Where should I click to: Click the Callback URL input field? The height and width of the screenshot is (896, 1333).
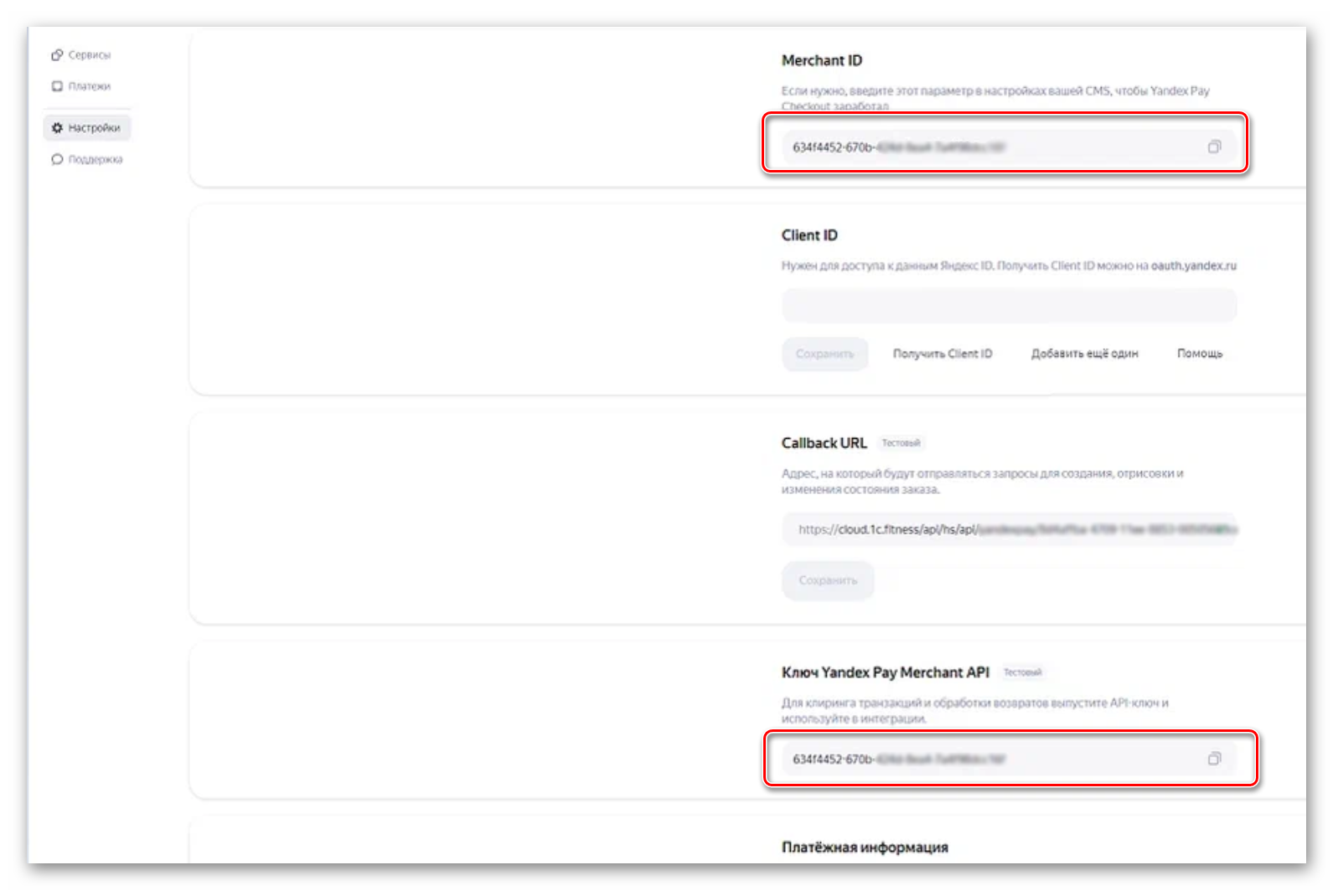pos(1009,529)
